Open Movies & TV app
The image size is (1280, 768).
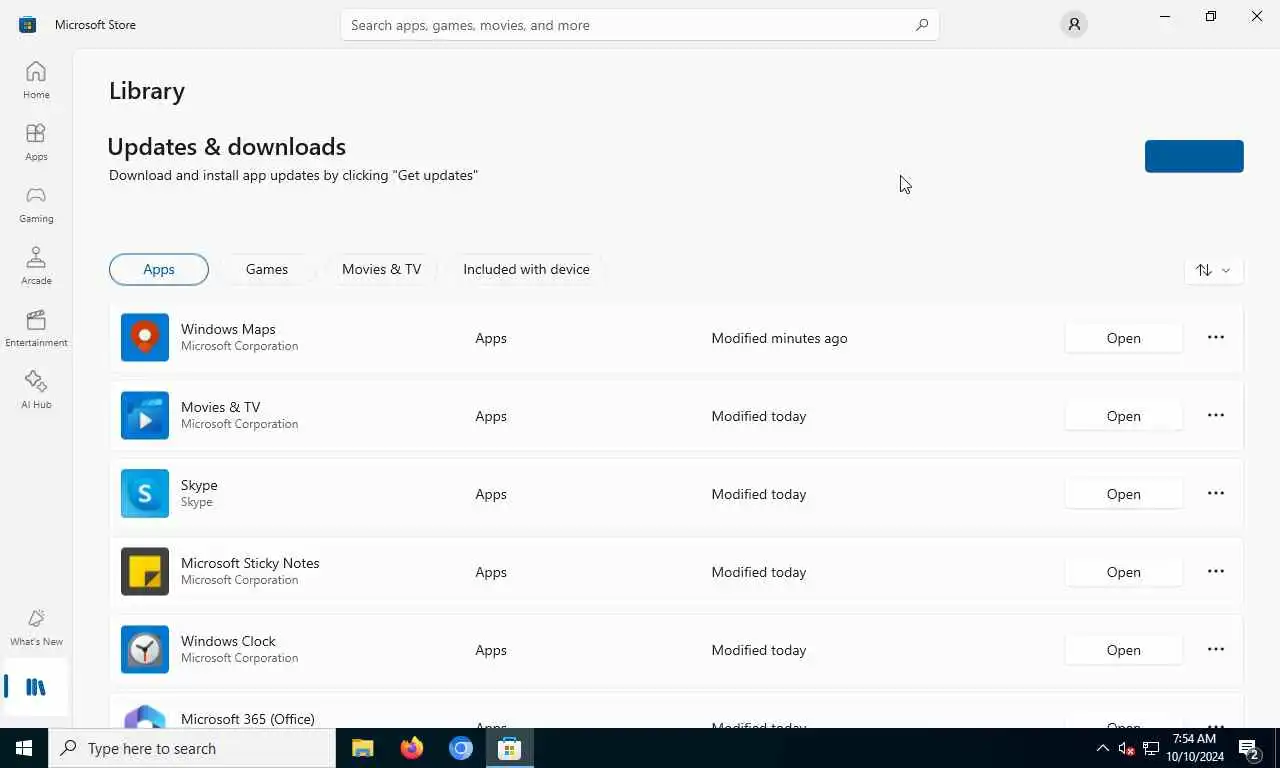(1123, 416)
